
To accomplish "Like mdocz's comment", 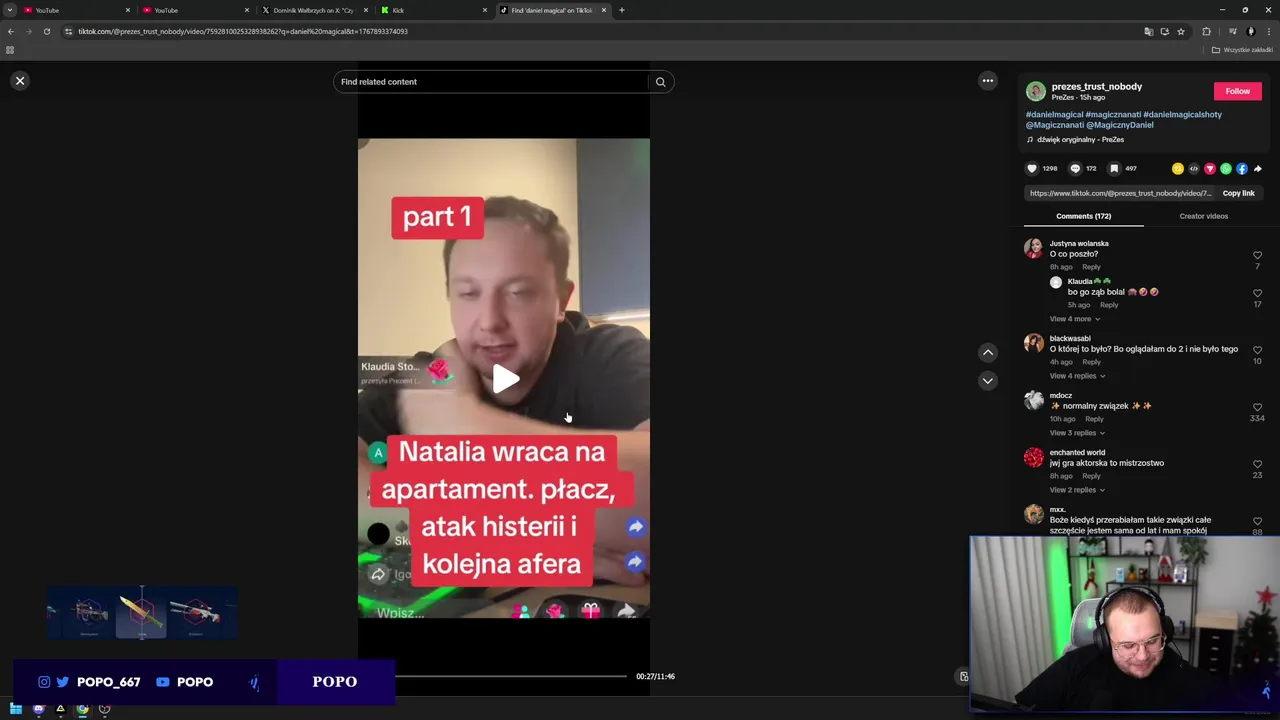I will [x=1257, y=408].
